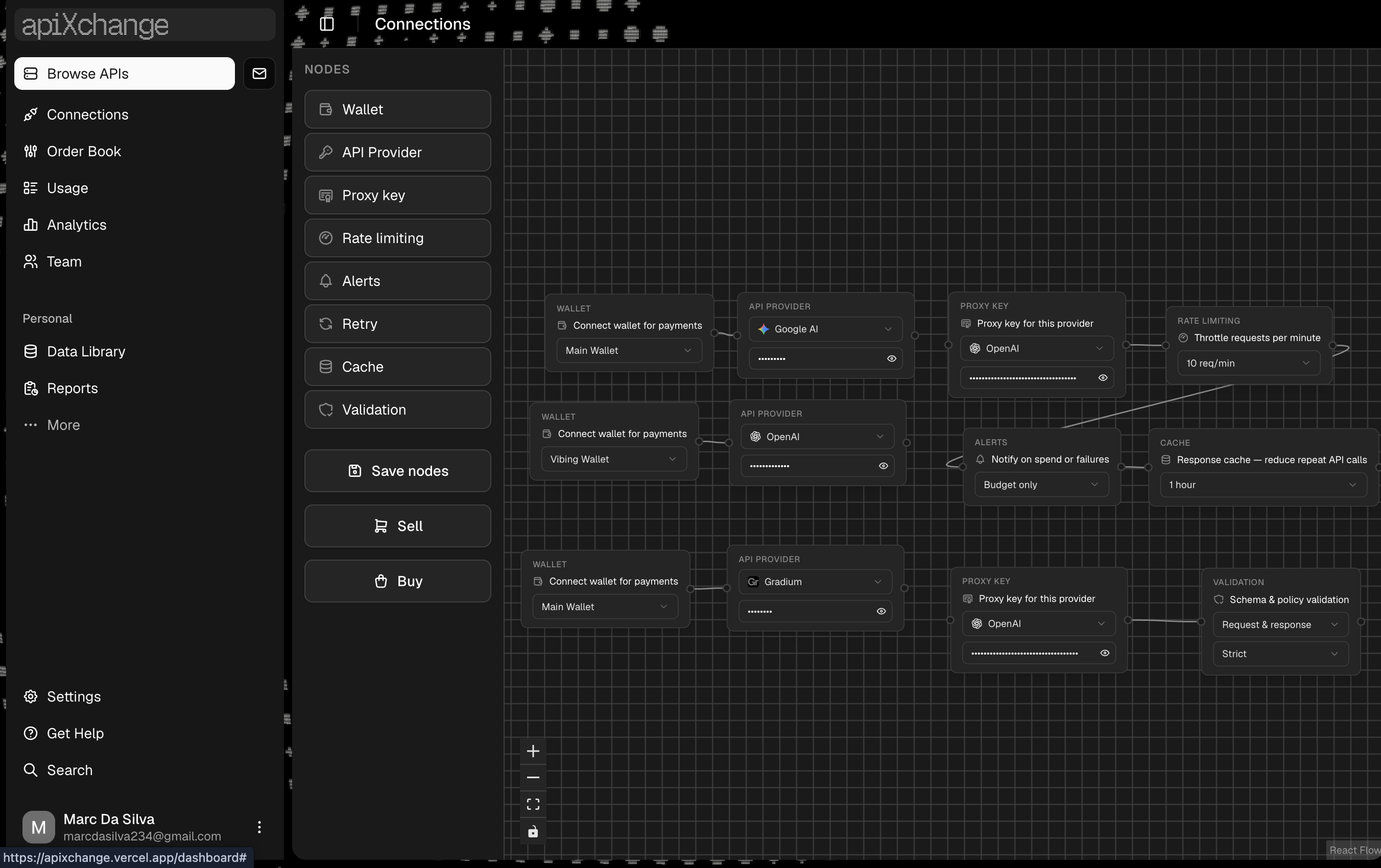Add a Retry node from palette
The image size is (1381, 868).
click(397, 324)
